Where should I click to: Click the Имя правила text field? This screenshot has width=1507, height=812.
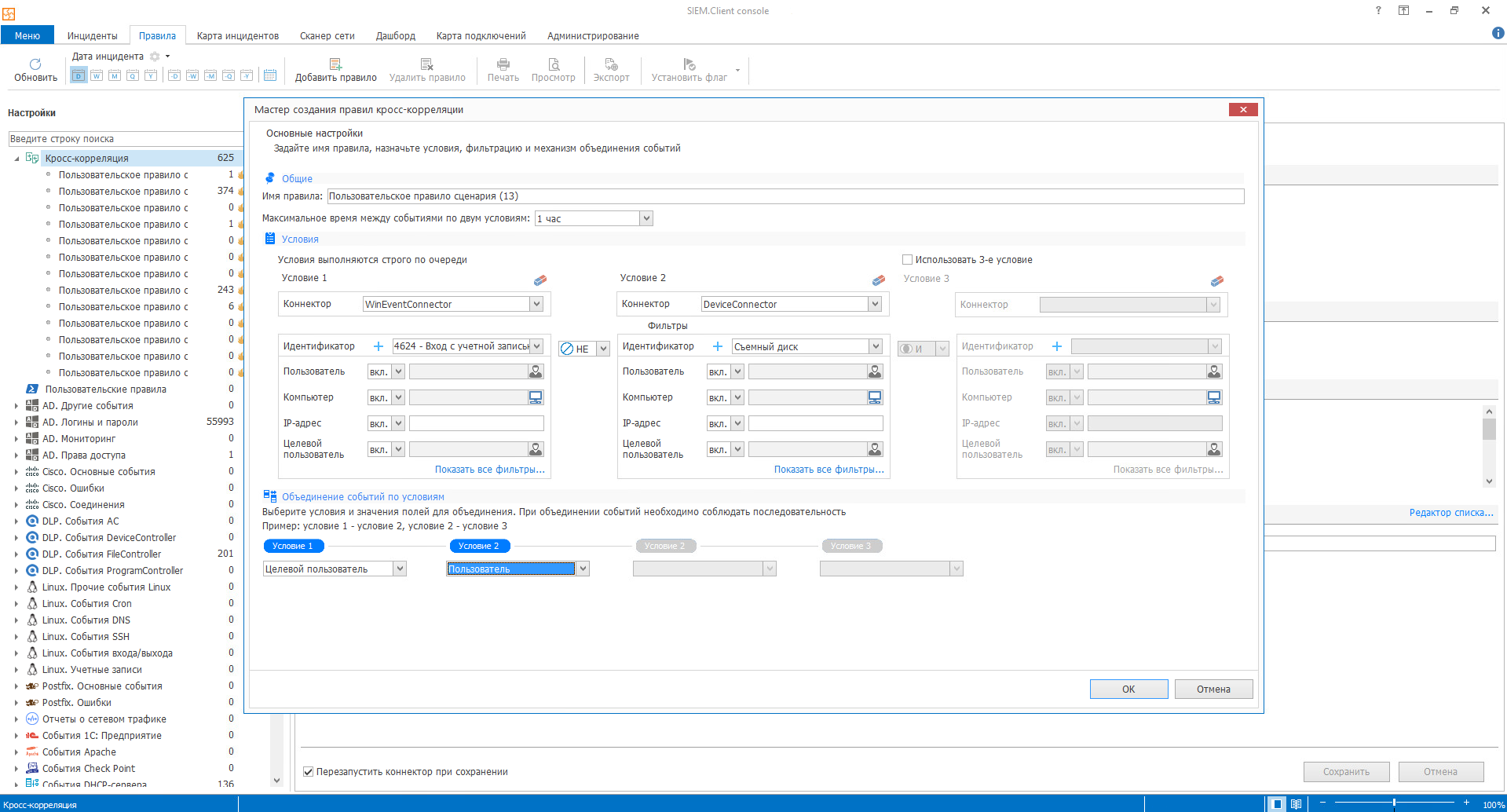785,196
